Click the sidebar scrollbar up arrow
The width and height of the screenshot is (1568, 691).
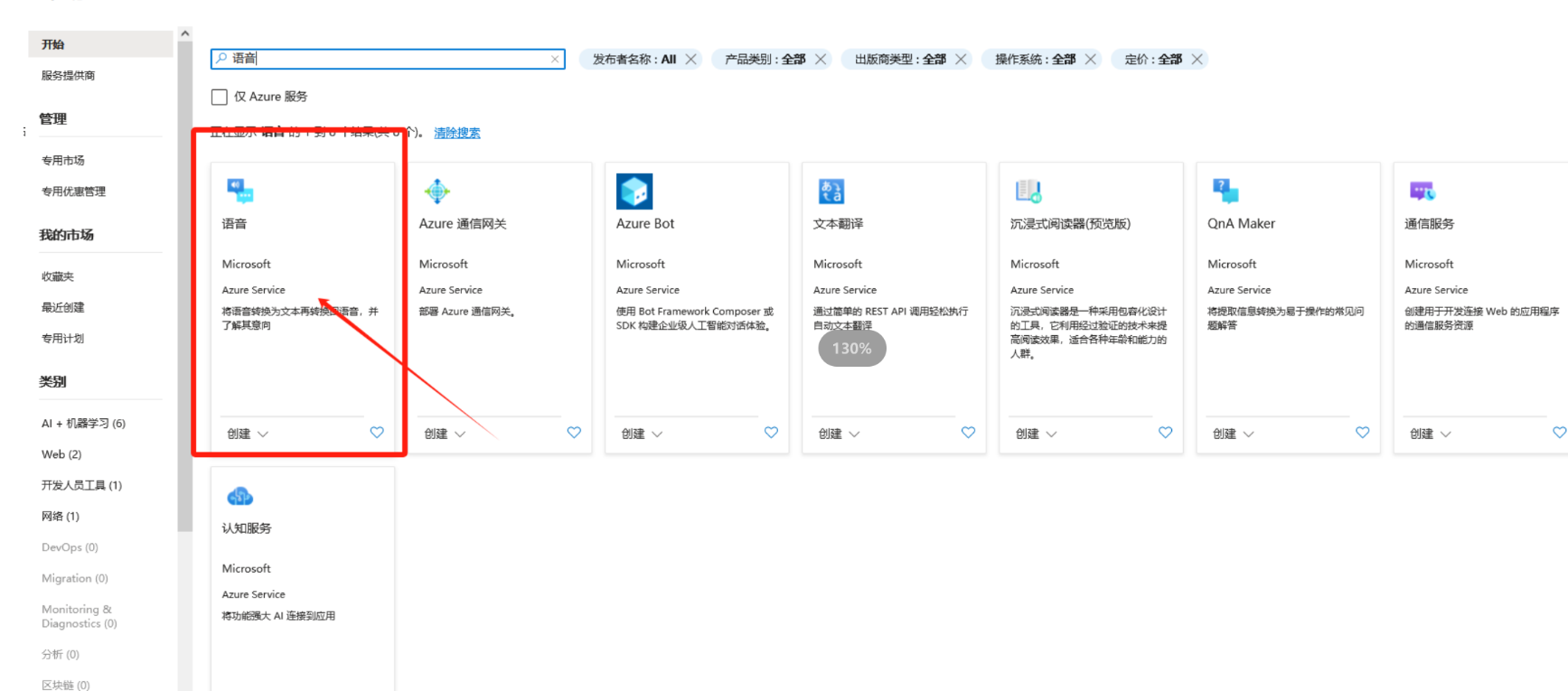pyautogui.click(x=185, y=33)
